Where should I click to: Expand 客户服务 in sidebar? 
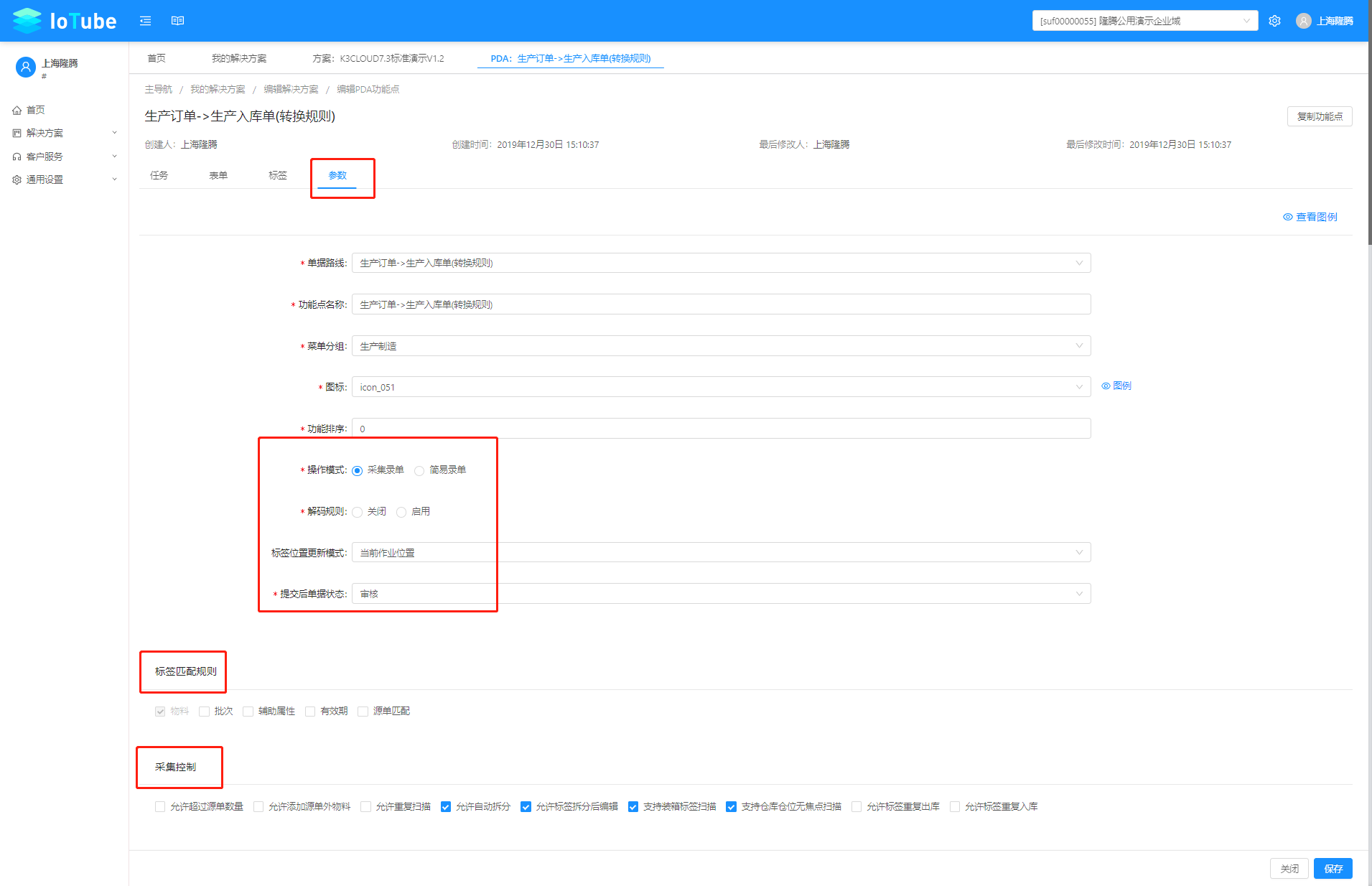pyautogui.click(x=114, y=157)
